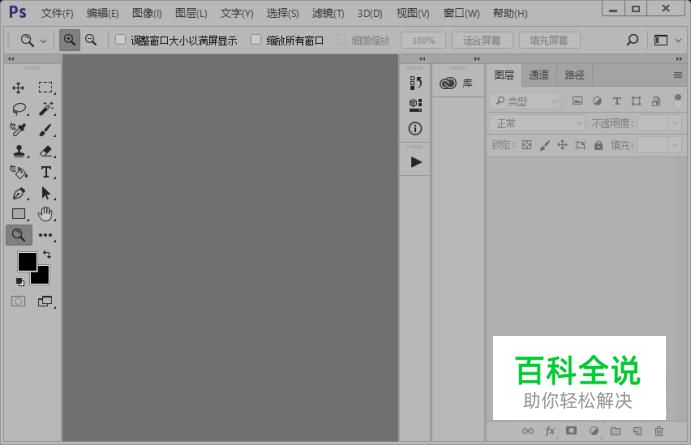Click the foreground color swatch
This screenshot has height=445, width=691.
click(27, 261)
